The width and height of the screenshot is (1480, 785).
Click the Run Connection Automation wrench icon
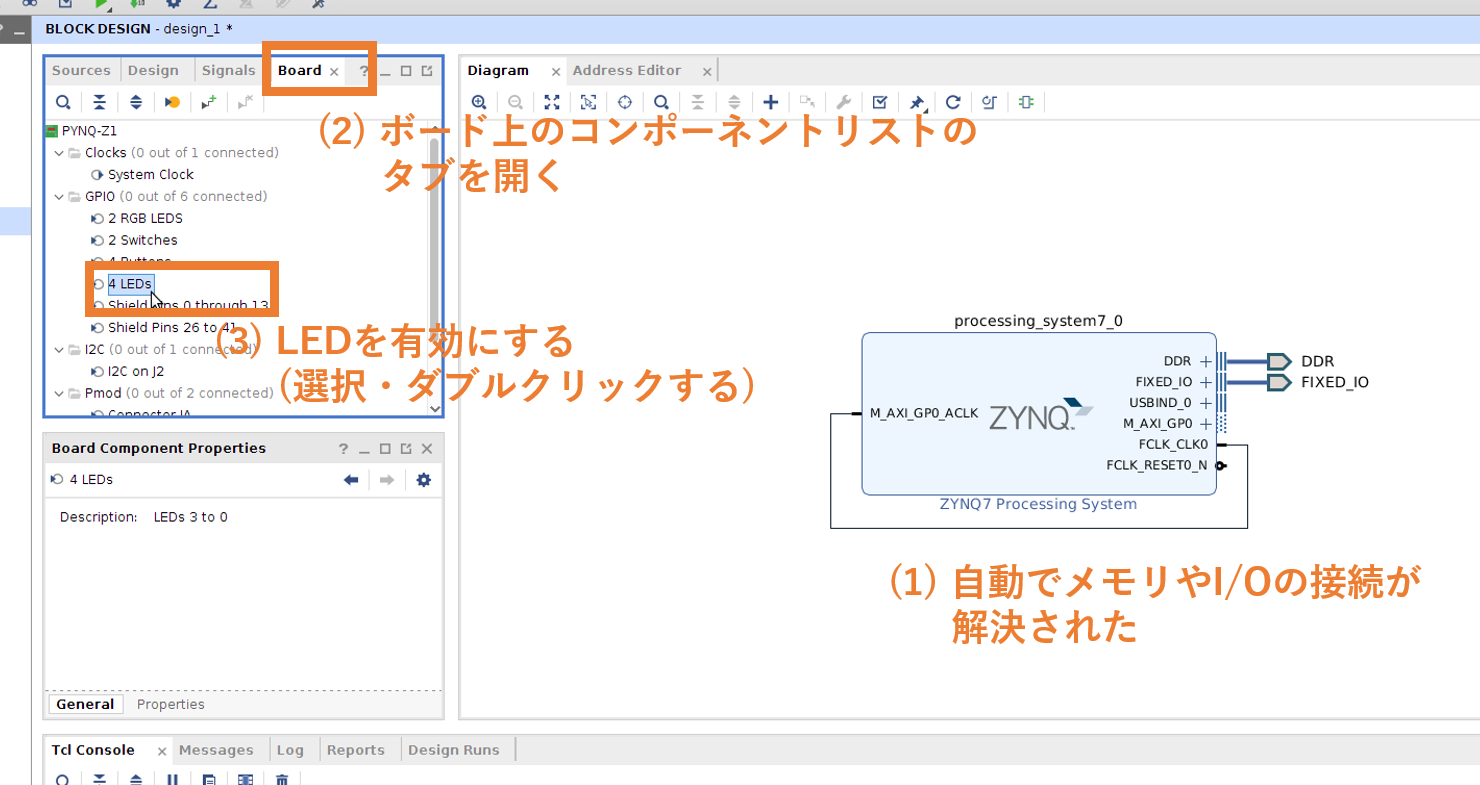[845, 101]
